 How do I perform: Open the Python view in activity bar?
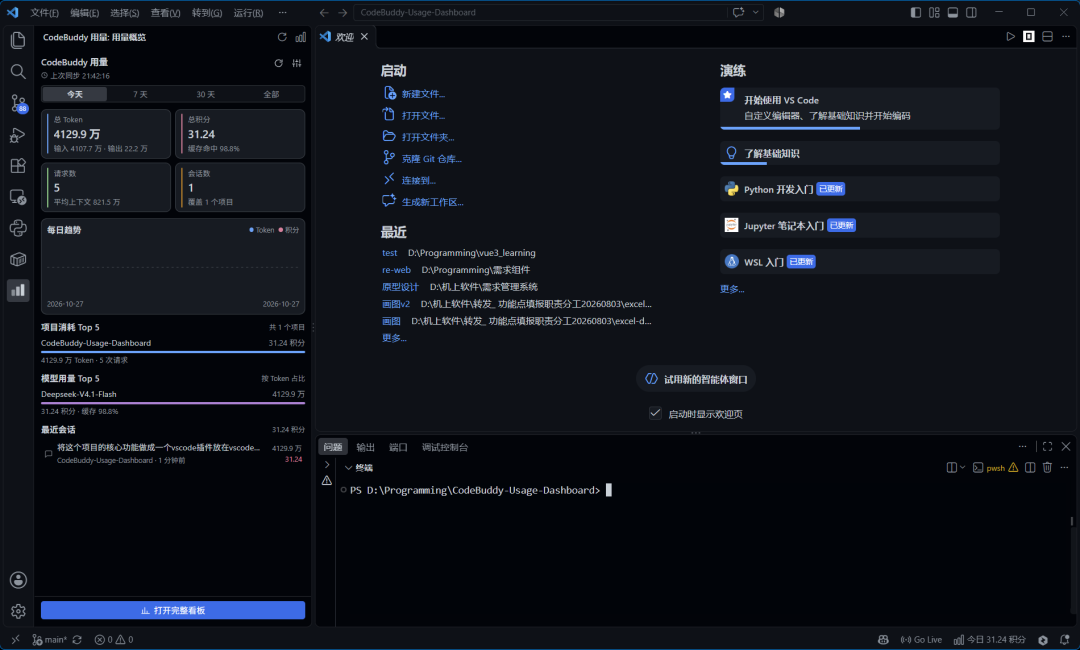tap(18, 228)
